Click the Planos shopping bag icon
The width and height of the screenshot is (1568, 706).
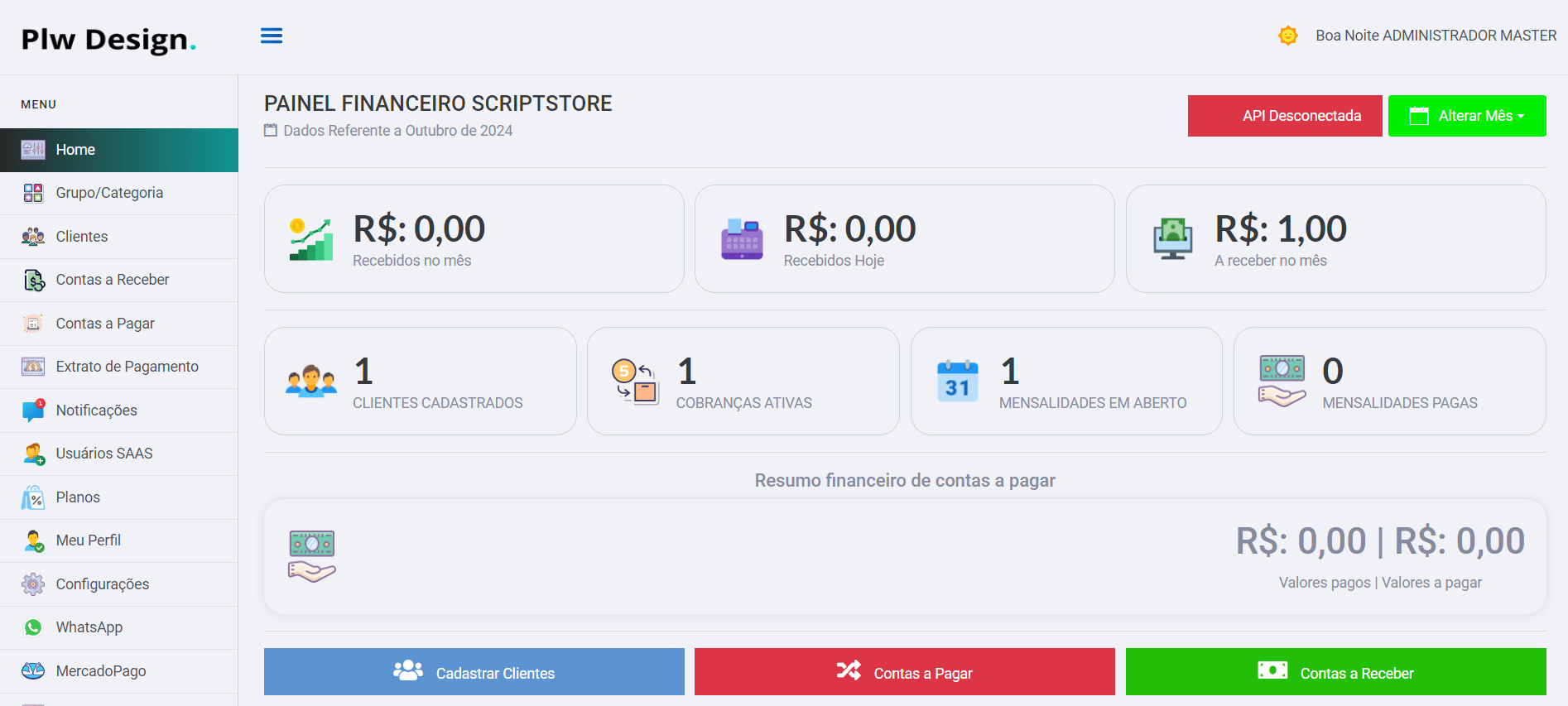click(x=33, y=497)
